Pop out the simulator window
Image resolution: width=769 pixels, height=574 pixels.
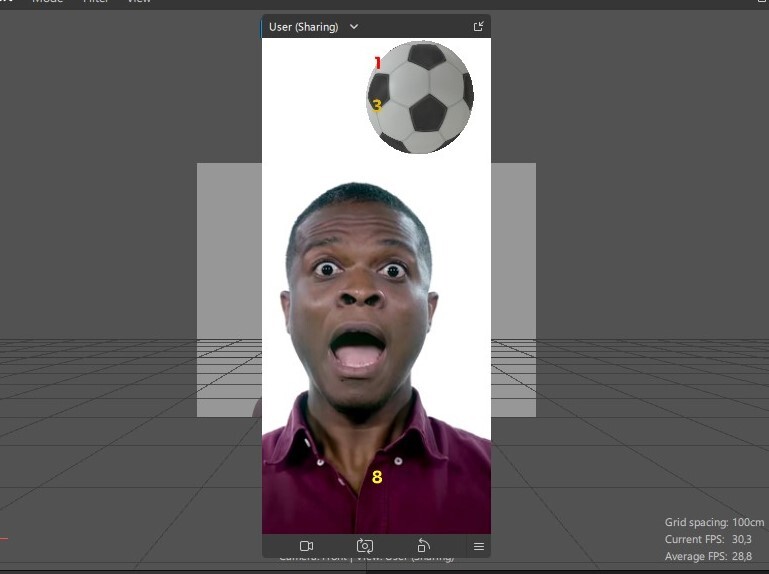coord(479,26)
